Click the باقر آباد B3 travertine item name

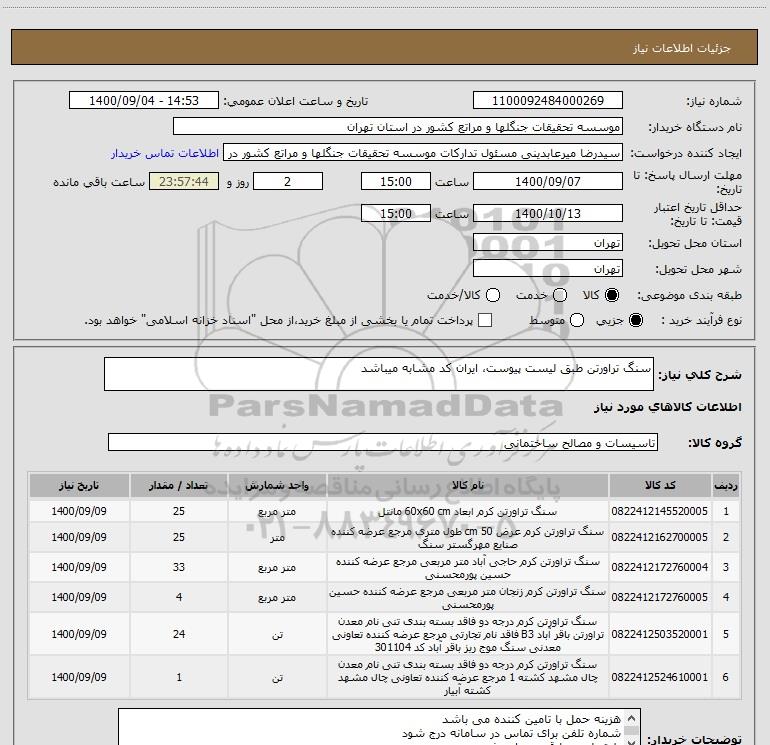click(x=468, y=635)
